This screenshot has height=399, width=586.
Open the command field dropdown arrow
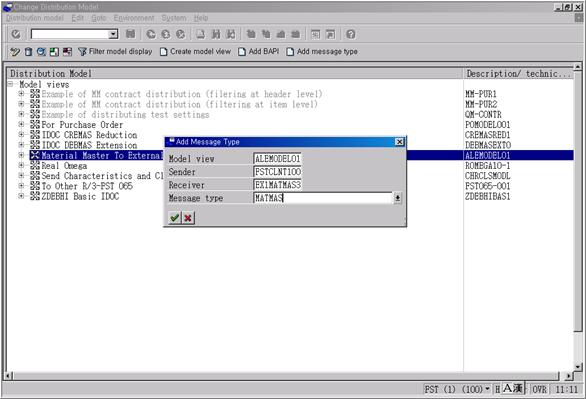click(113, 34)
